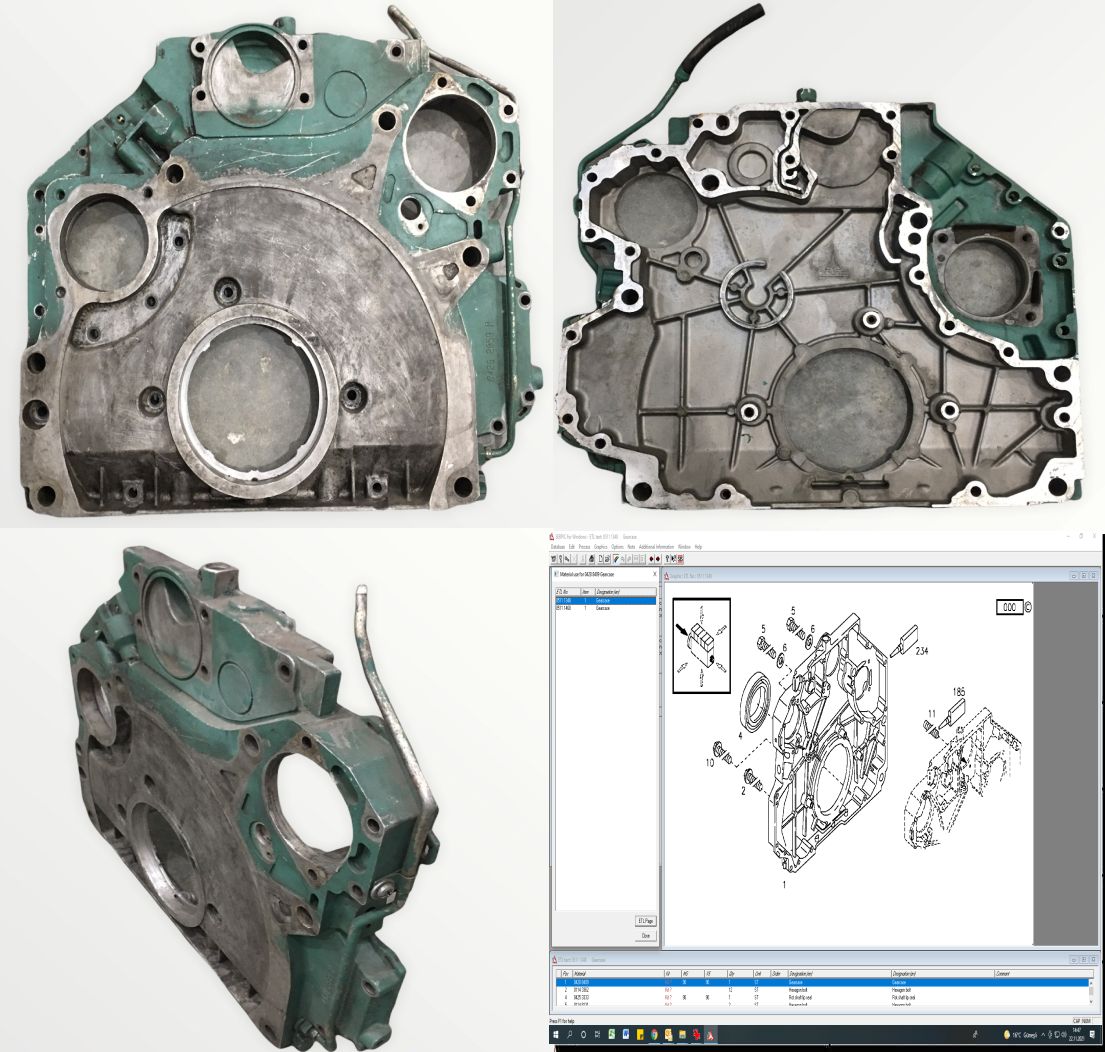
Task: Click callout number 4 beside the shaft seal
Action: [x=740, y=736]
